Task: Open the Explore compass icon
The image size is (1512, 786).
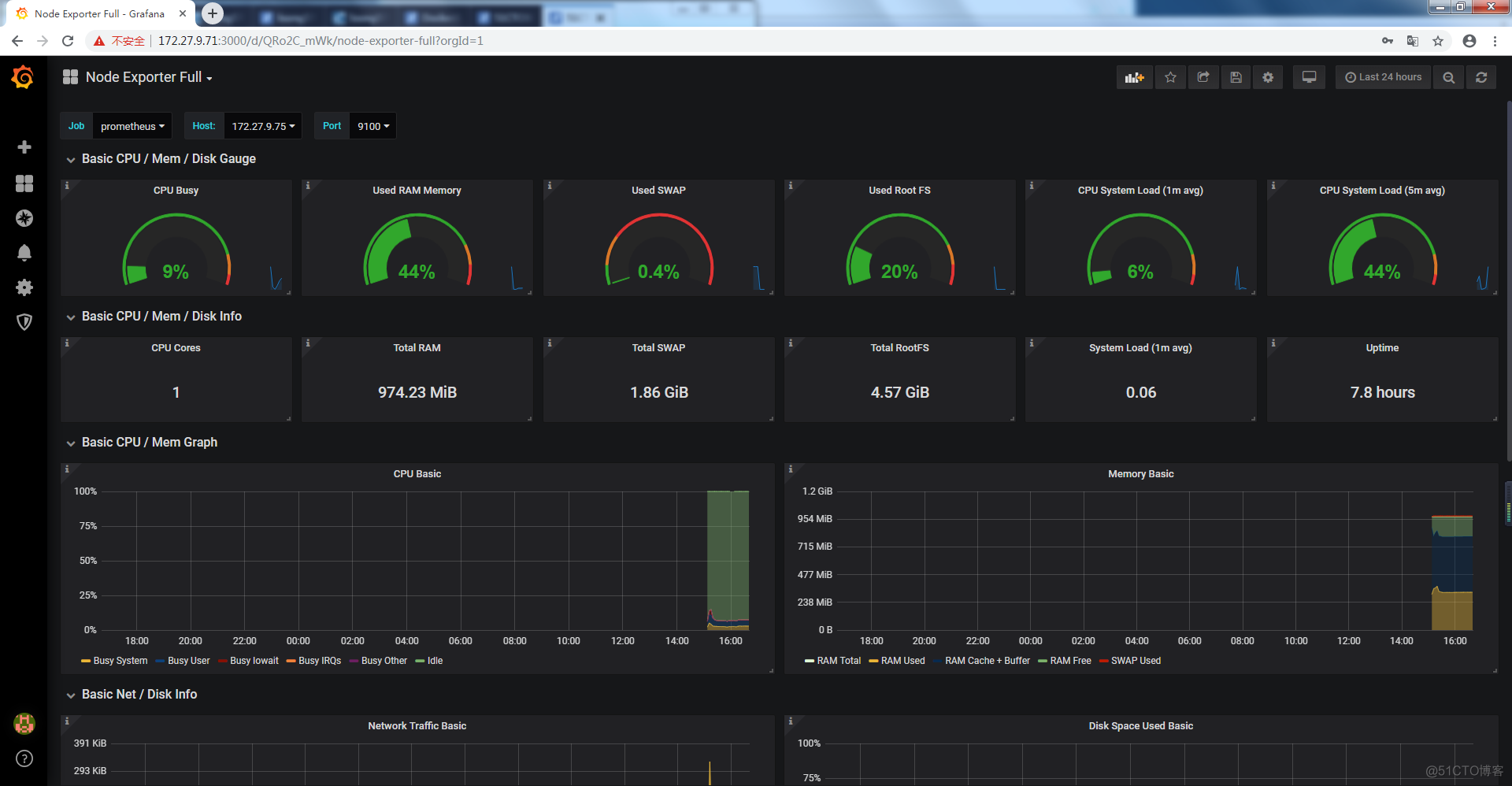Action: click(x=24, y=218)
